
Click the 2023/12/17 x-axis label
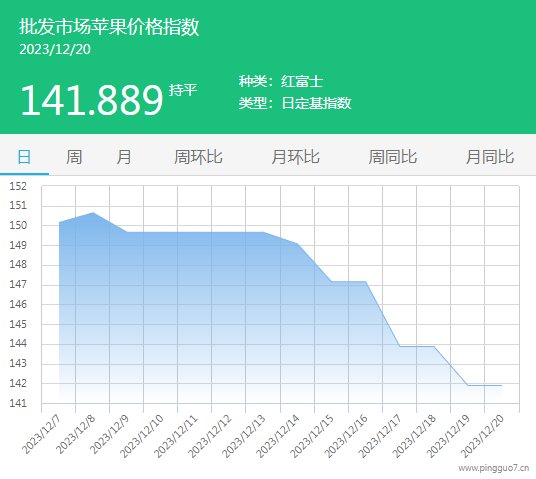tap(380, 436)
